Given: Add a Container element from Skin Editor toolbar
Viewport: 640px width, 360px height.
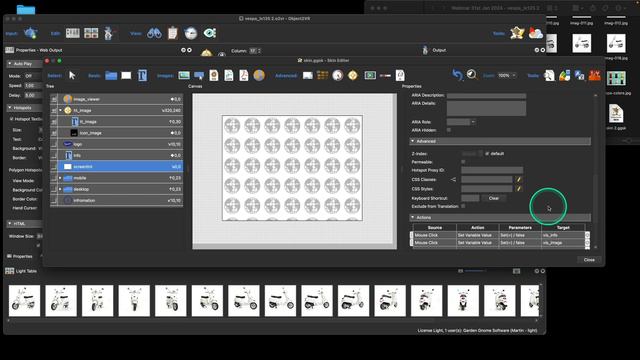Looking at the screenshot, I should click(x=111, y=76).
